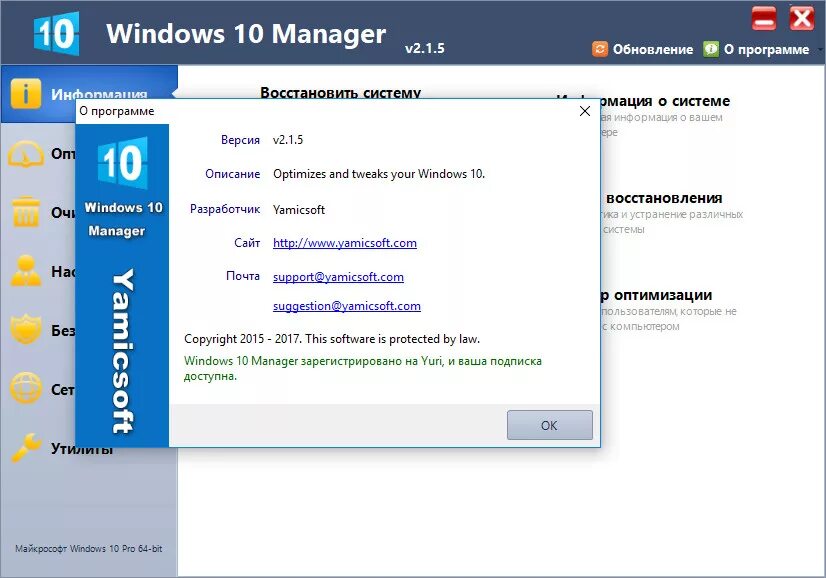Viewport: 826px width, 578px height.
Task: Close the Windows 10 Manager main window
Action: 801,19
